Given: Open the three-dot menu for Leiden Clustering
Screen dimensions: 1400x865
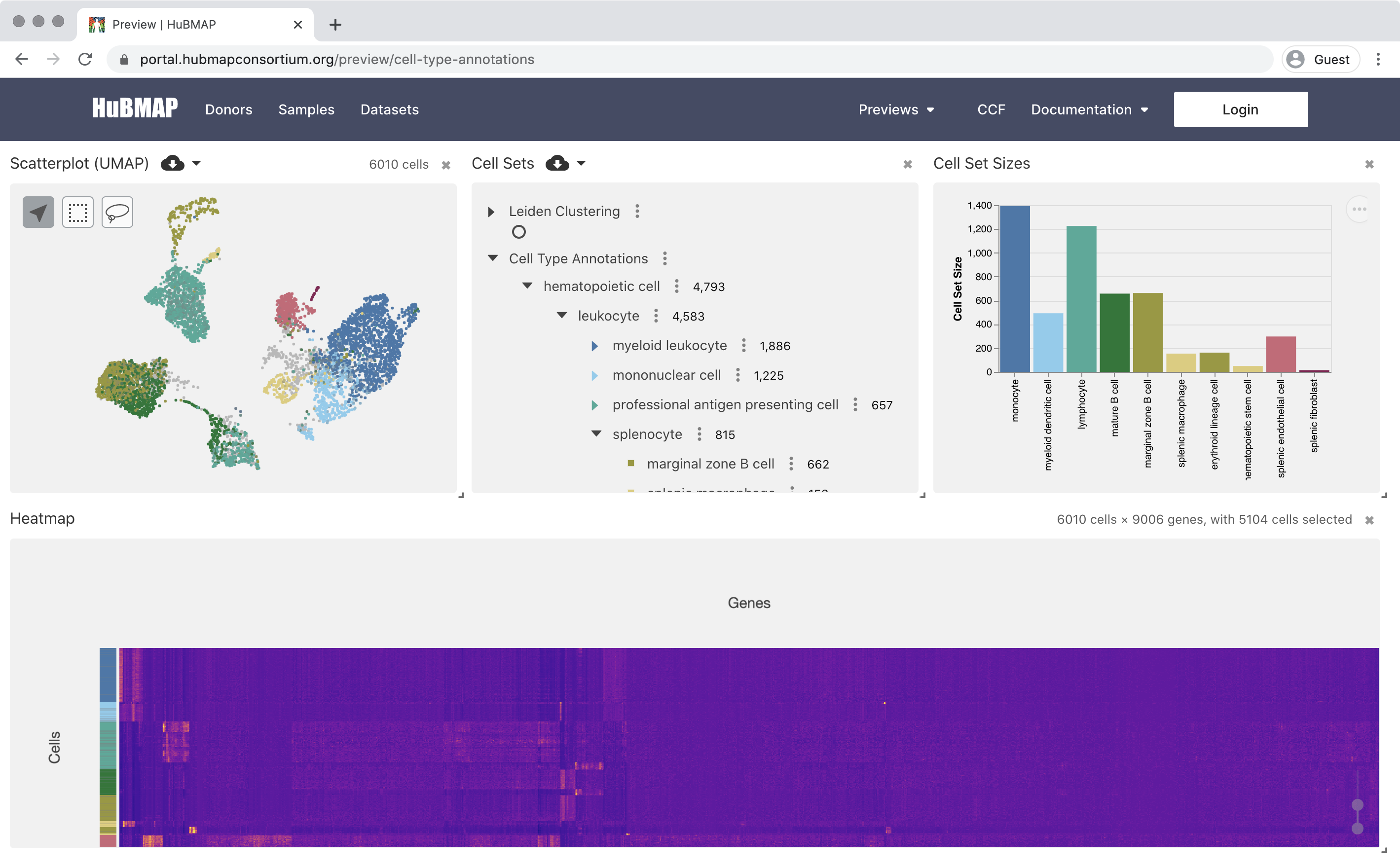Looking at the screenshot, I should 637,211.
